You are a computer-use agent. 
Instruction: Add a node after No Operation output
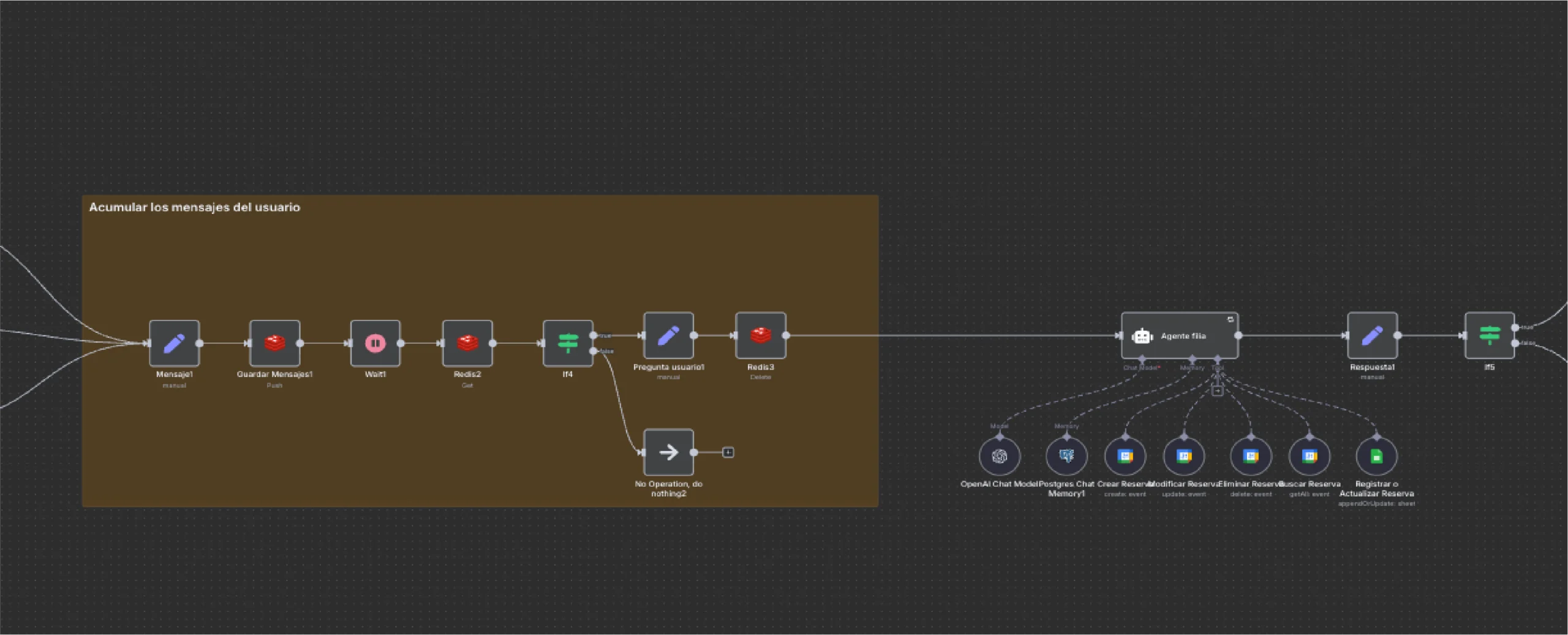(728, 452)
